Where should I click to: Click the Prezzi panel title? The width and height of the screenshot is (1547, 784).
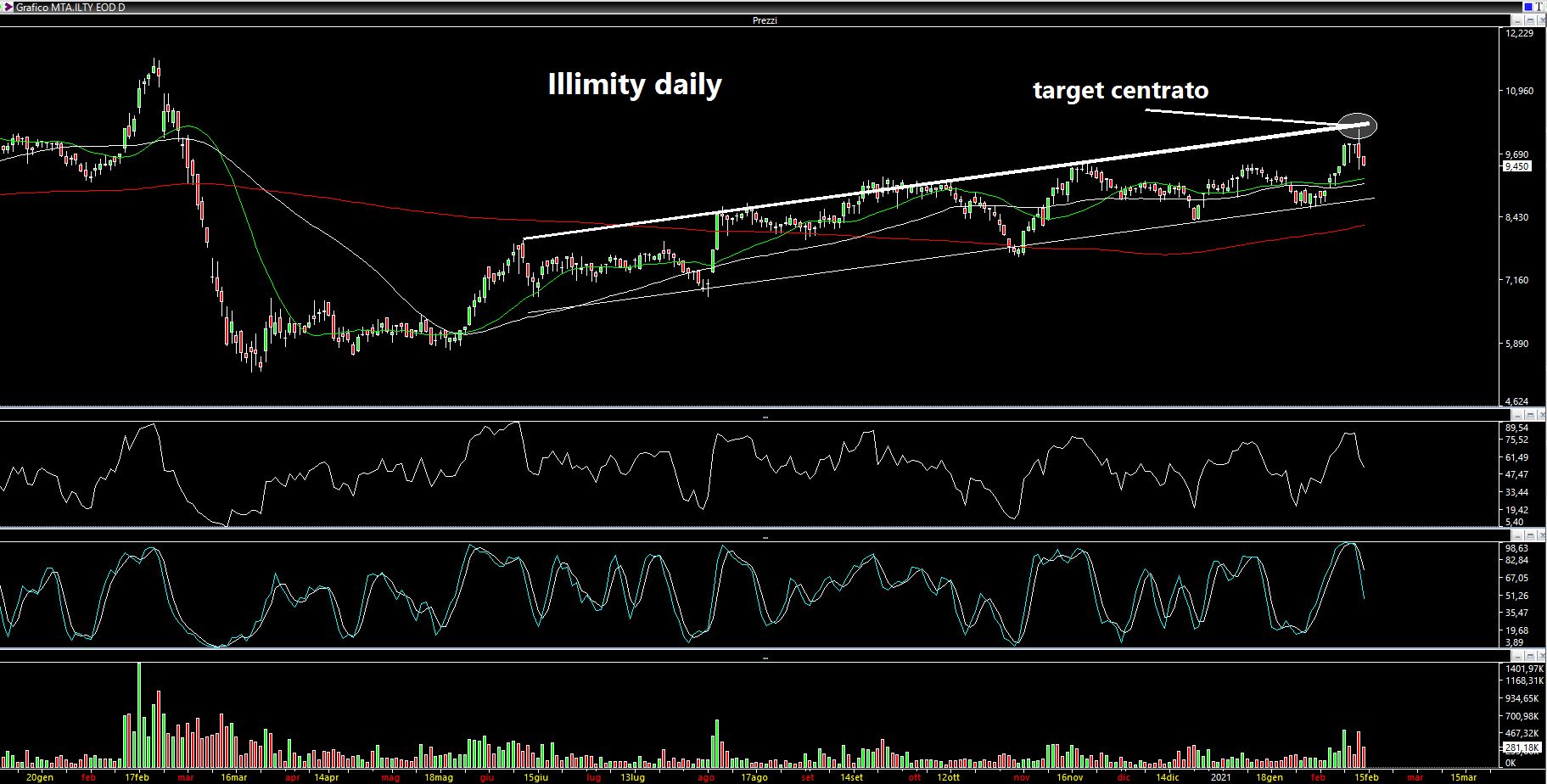[765, 20]
